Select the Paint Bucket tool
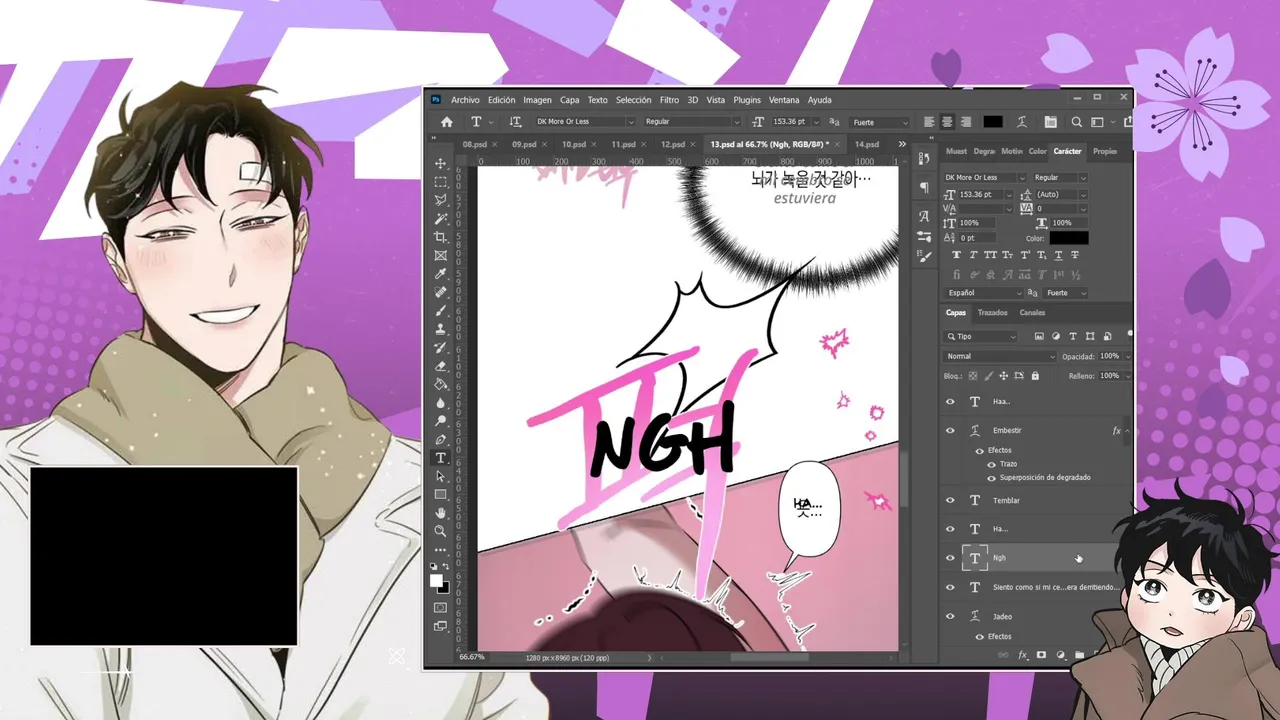The height and width of the screenshot is (720, 1280). [440, 384]
